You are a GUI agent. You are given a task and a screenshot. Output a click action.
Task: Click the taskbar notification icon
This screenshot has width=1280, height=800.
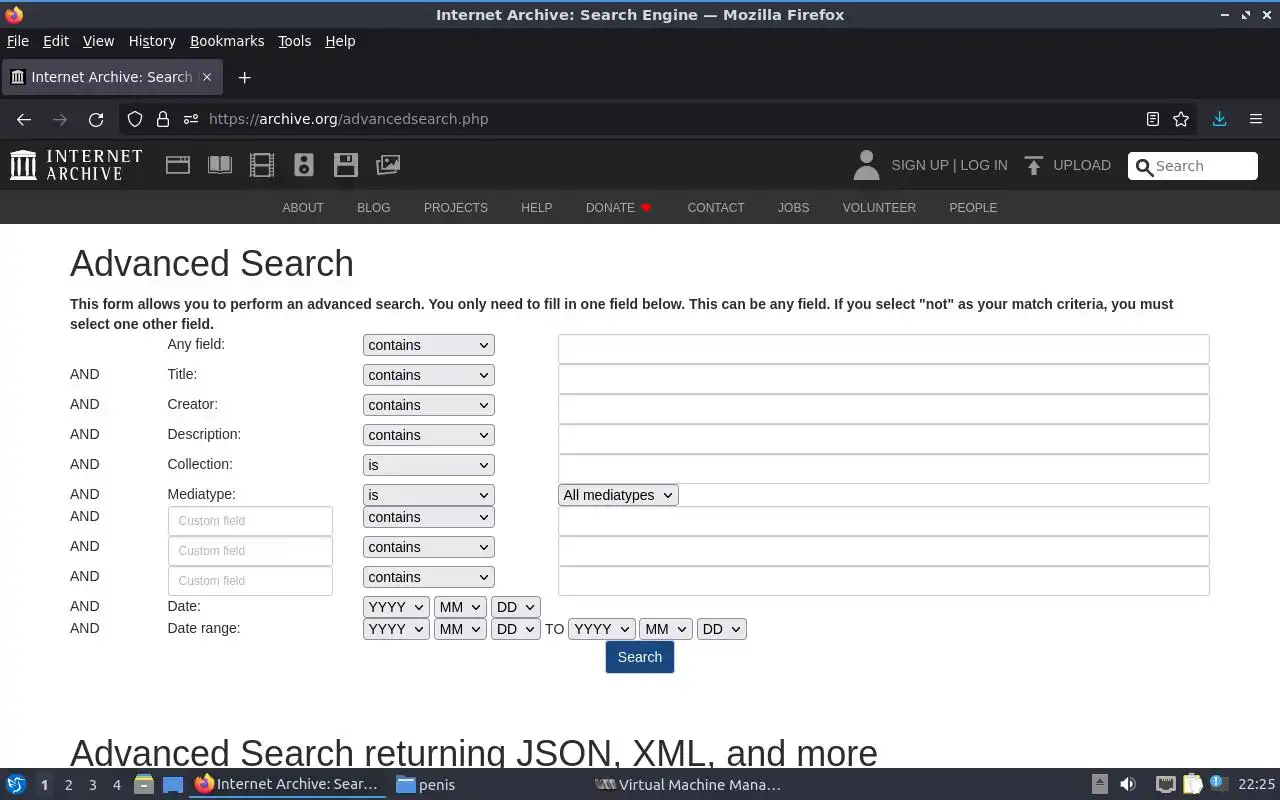1217,784
